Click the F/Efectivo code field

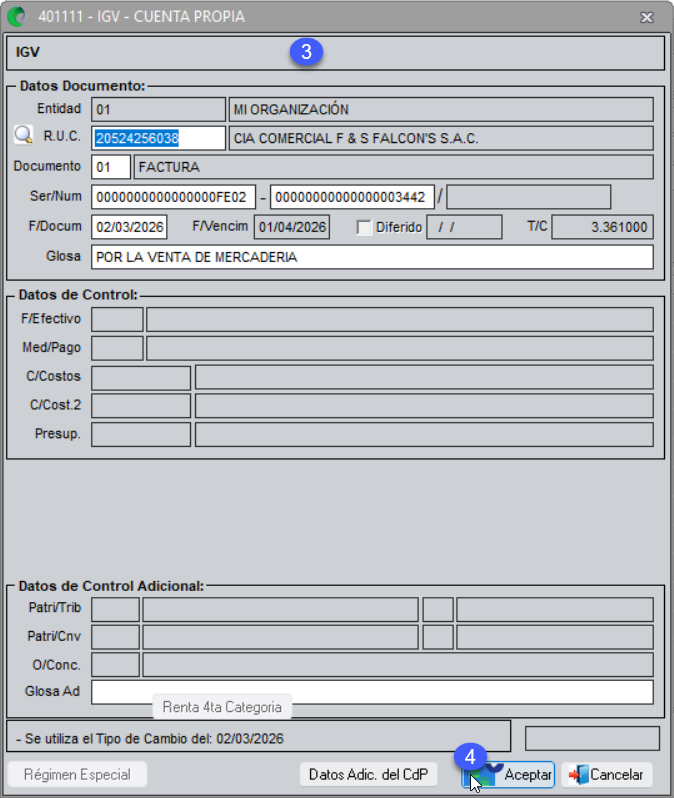point(117,319)
